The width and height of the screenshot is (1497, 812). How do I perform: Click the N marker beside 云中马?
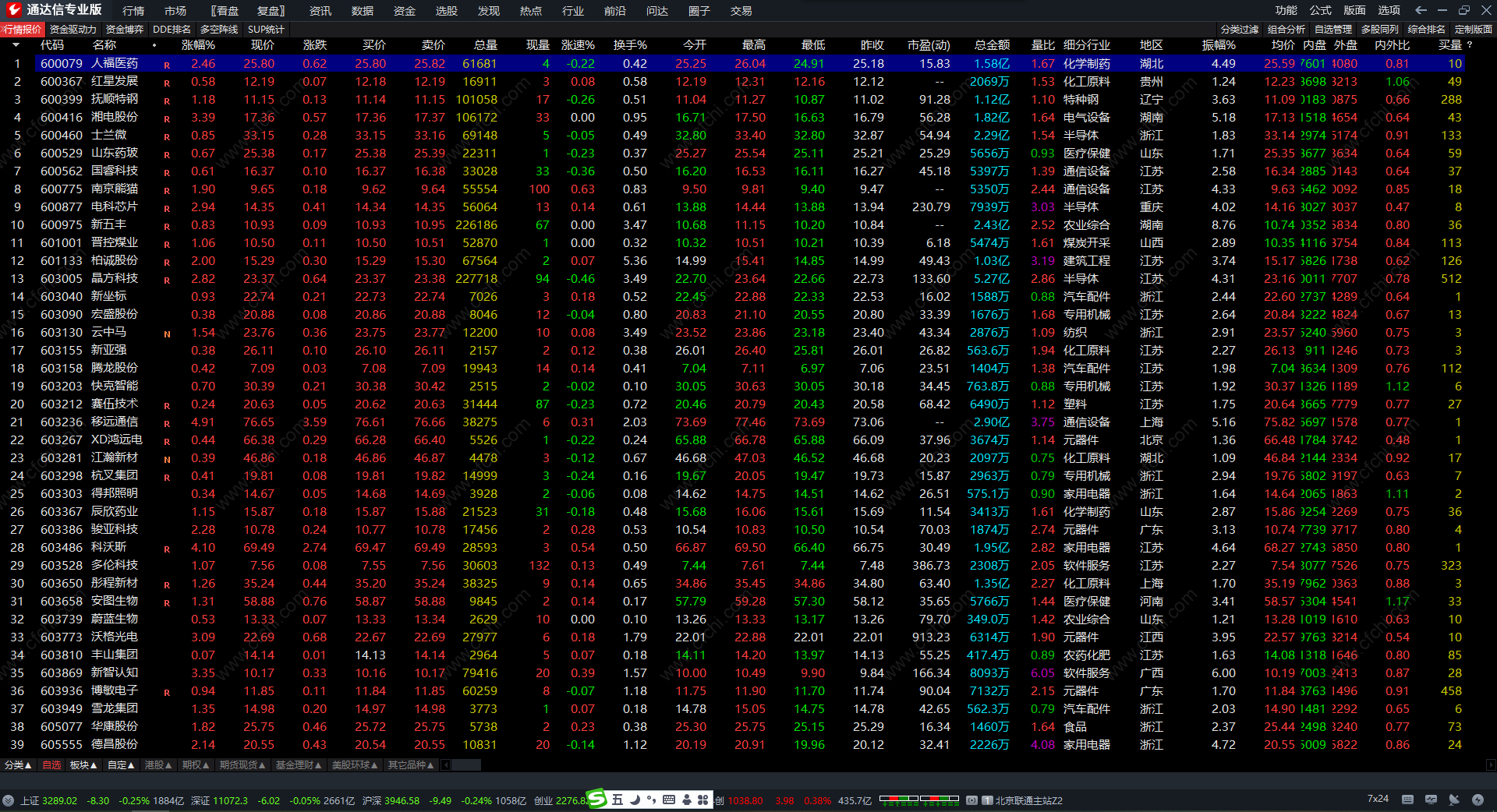[x=167, y=334]
